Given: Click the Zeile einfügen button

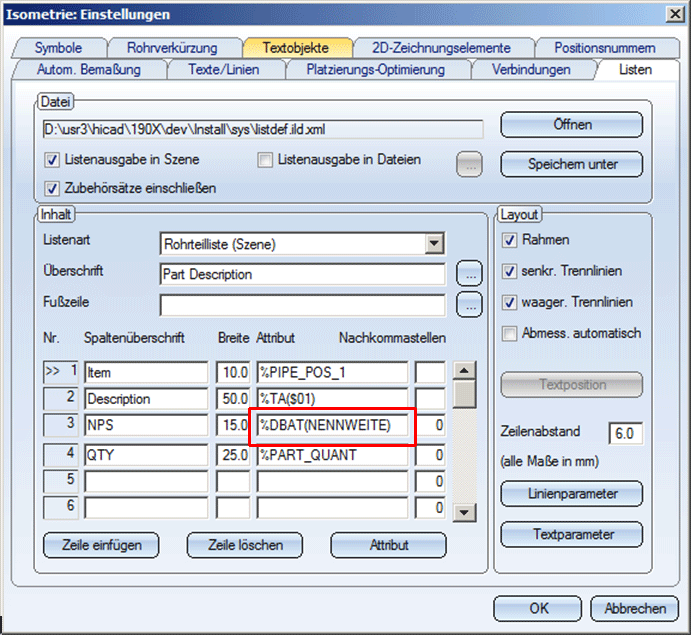Looking at the screenshot, I should (x=101, y=546).
